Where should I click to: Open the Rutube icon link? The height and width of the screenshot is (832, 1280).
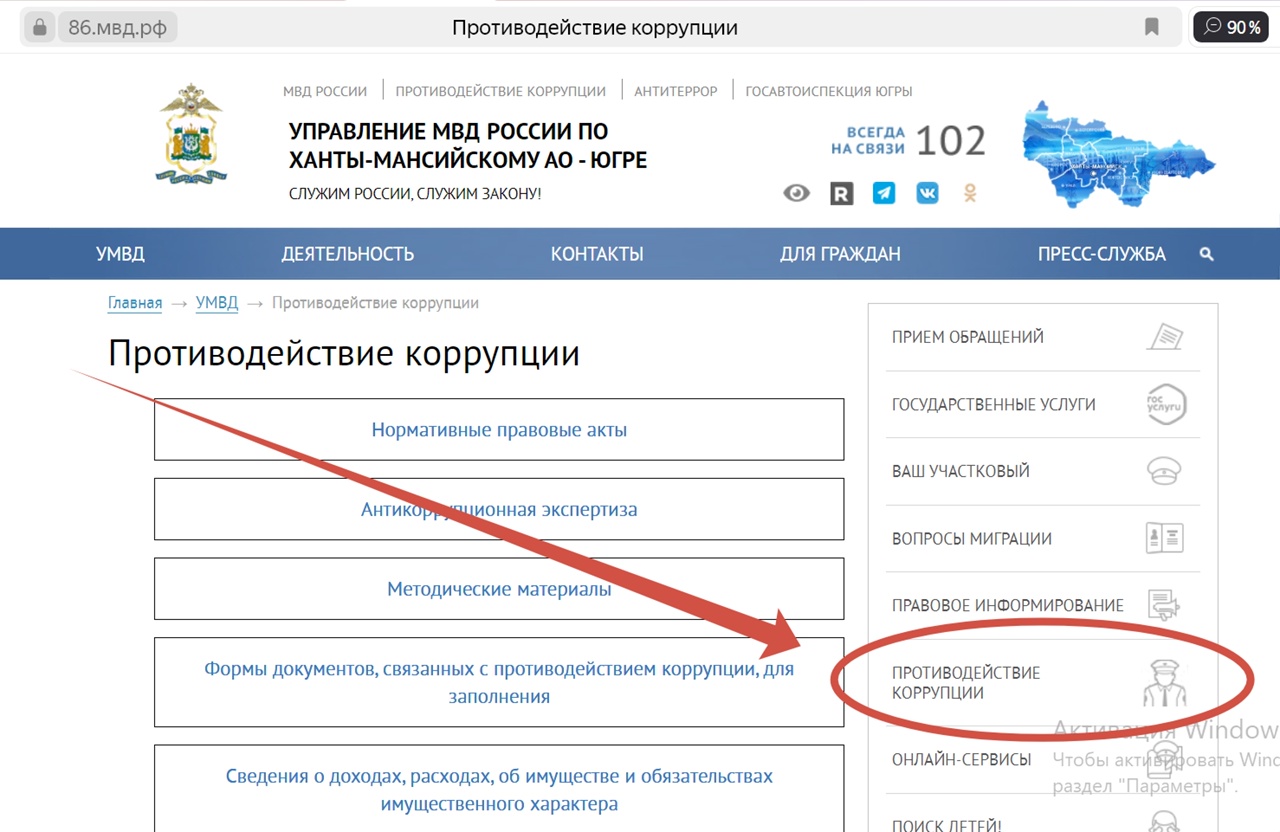[x=841, y=193]
